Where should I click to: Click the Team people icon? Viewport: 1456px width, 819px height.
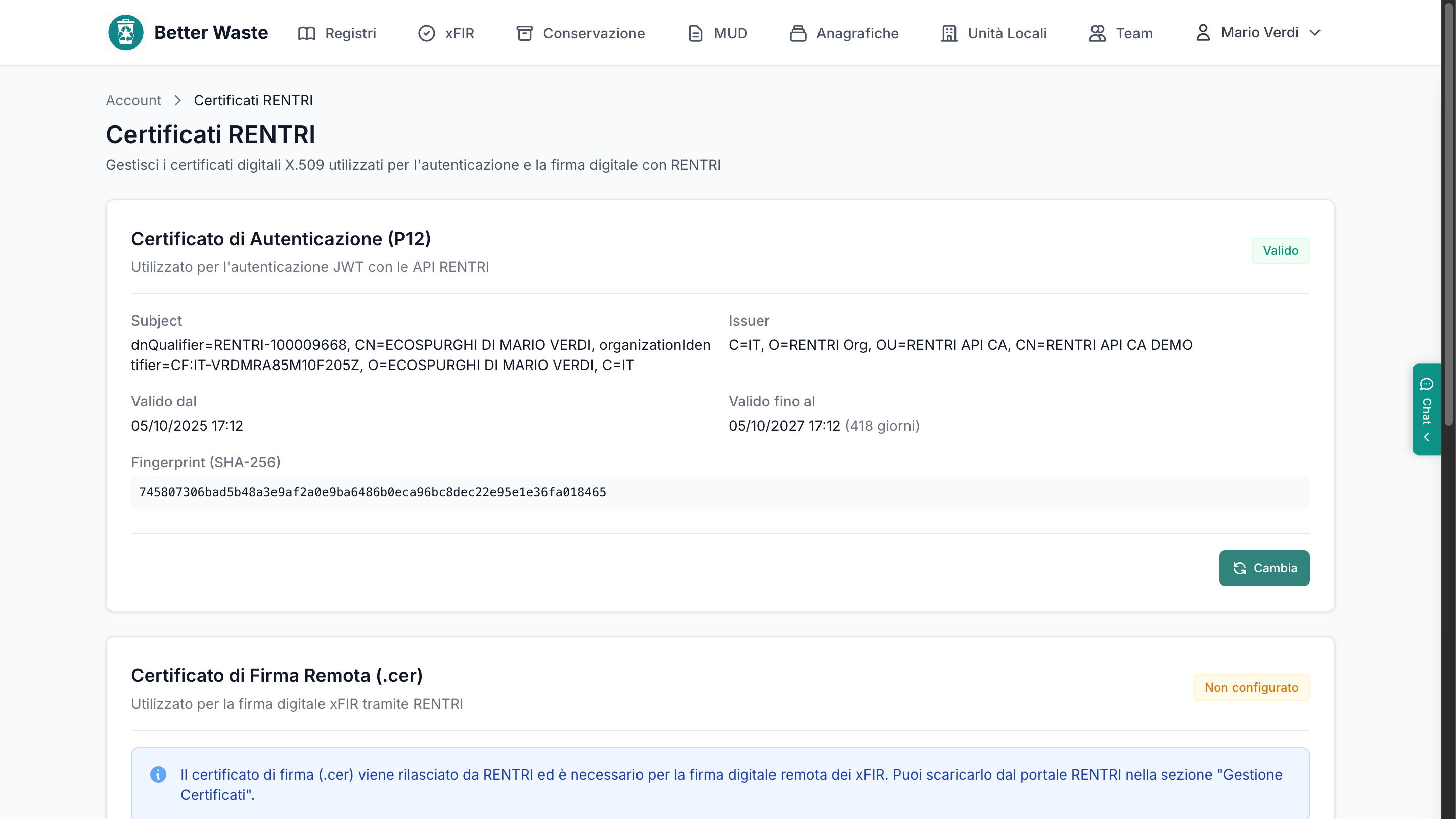[x=1097, y=33]
